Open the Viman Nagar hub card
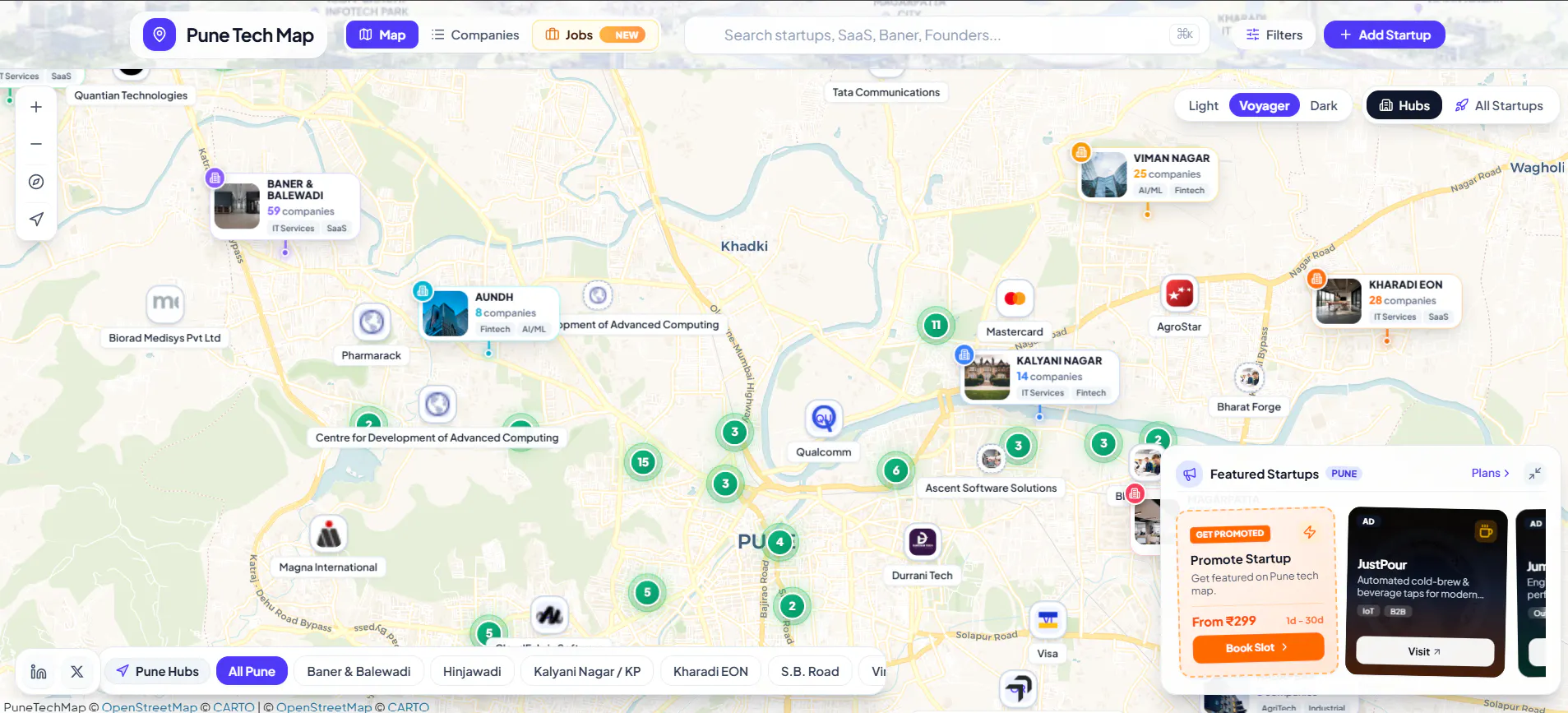 (1148, 174)
